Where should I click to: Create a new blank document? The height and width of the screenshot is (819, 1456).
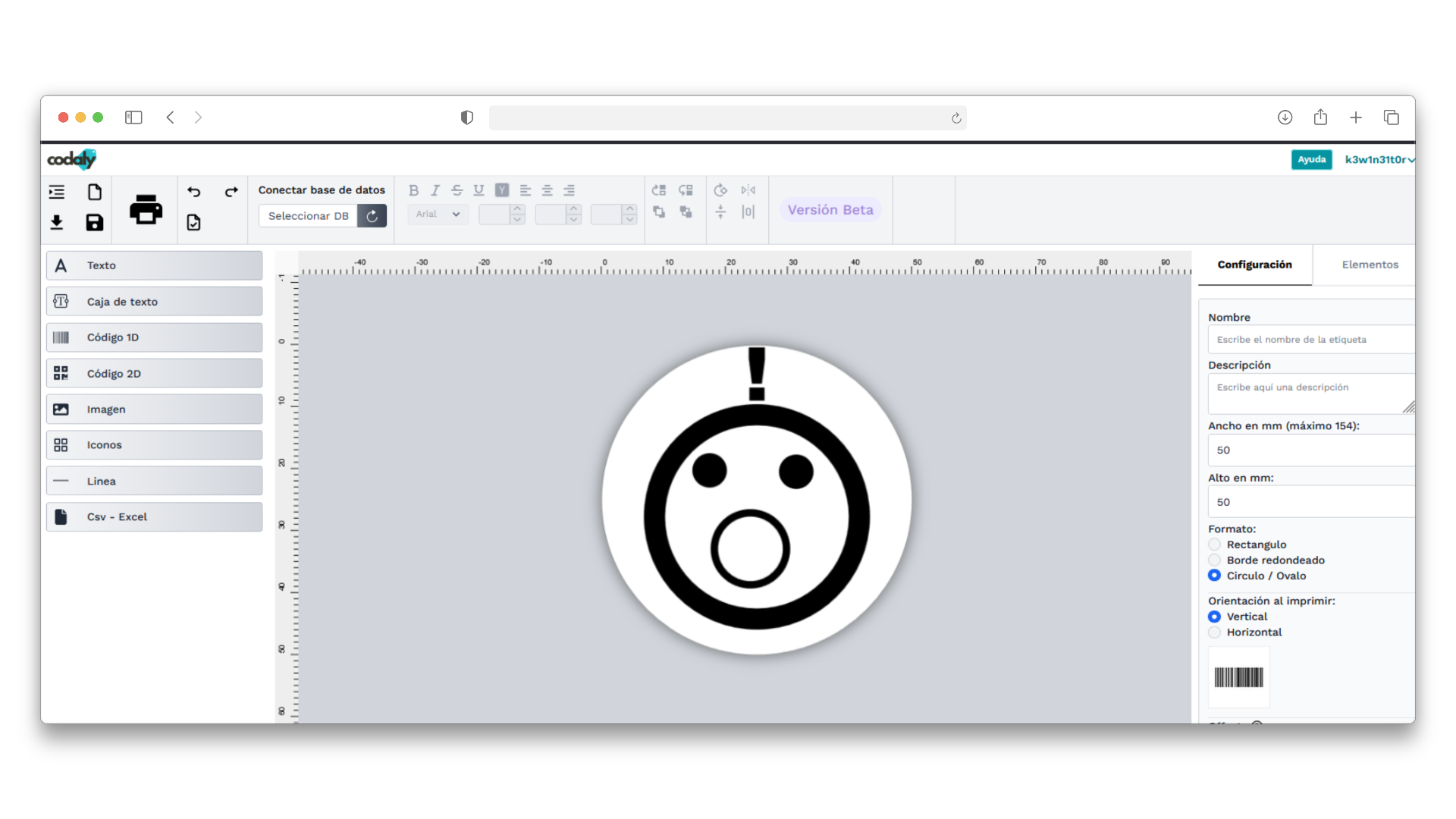click(x=94, y=192)
